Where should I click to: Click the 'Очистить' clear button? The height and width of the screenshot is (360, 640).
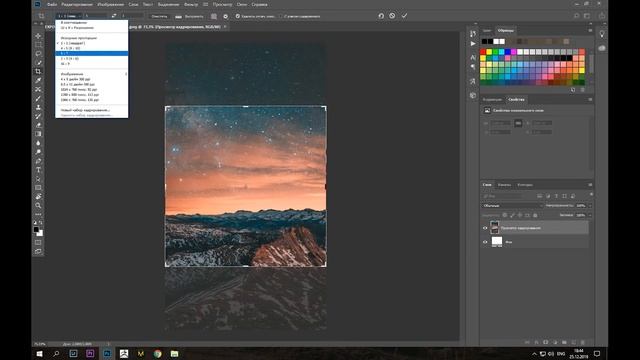tap(159, 16)
